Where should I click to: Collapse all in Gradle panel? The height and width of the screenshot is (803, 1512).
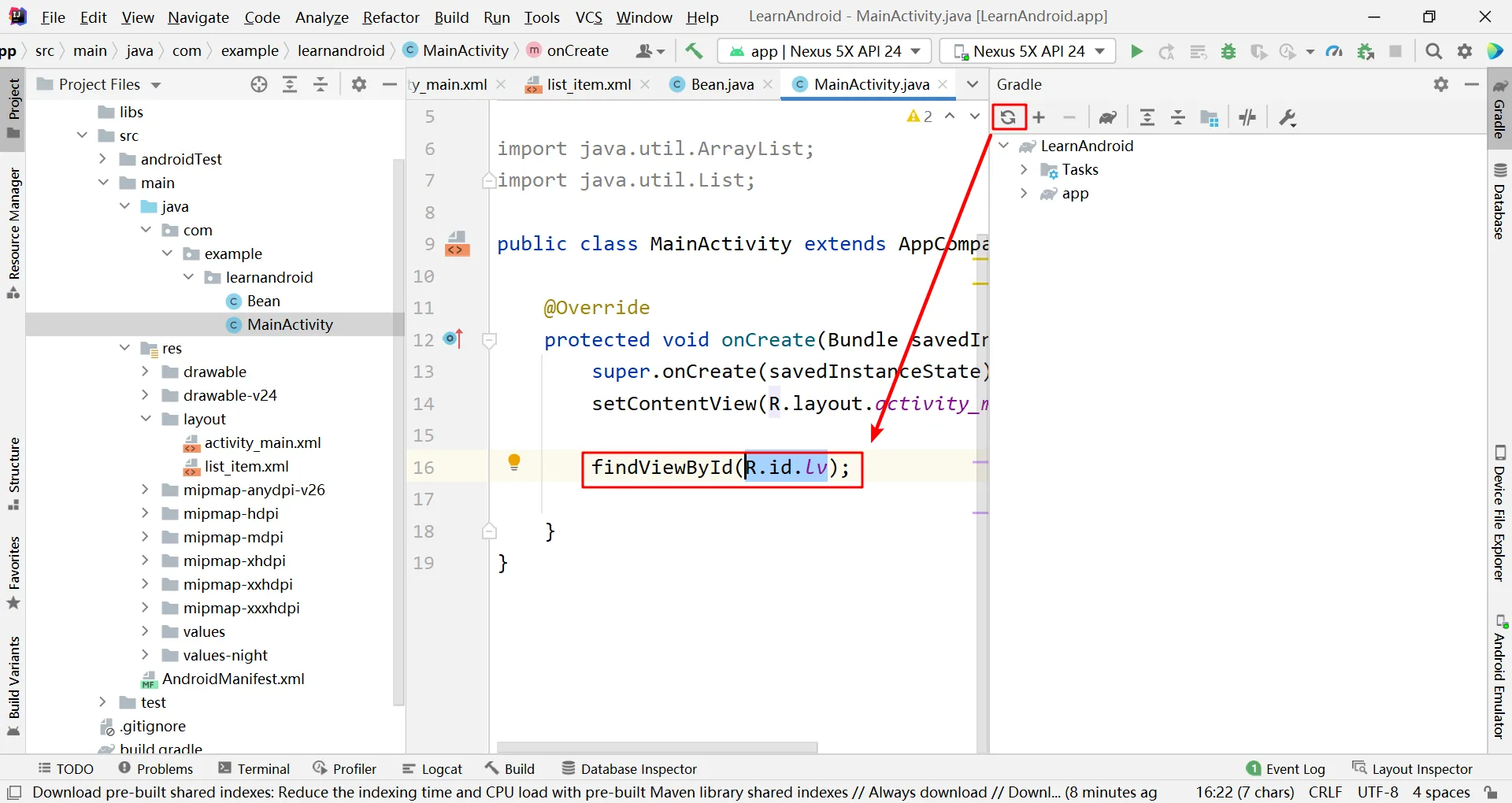click(1178, 117)
